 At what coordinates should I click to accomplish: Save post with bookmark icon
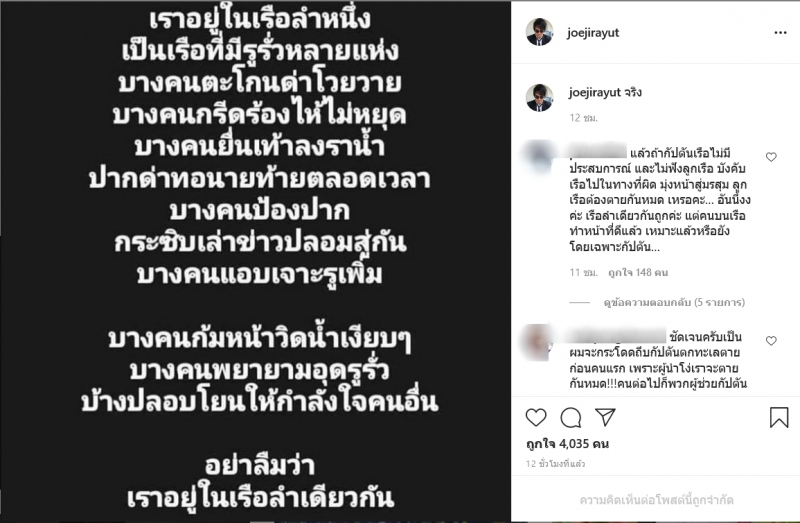tap(779, 417)
